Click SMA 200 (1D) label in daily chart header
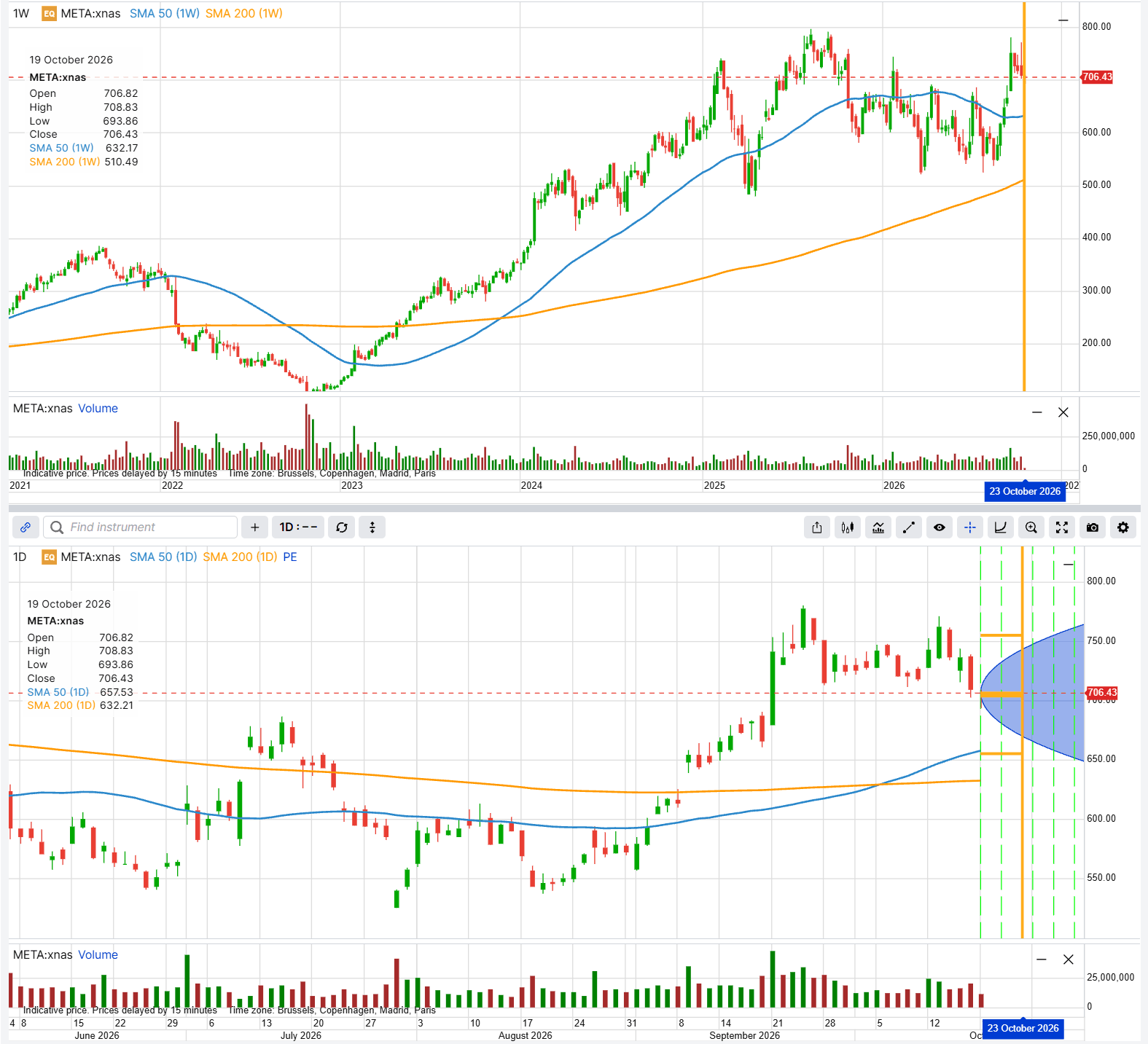 240,557
